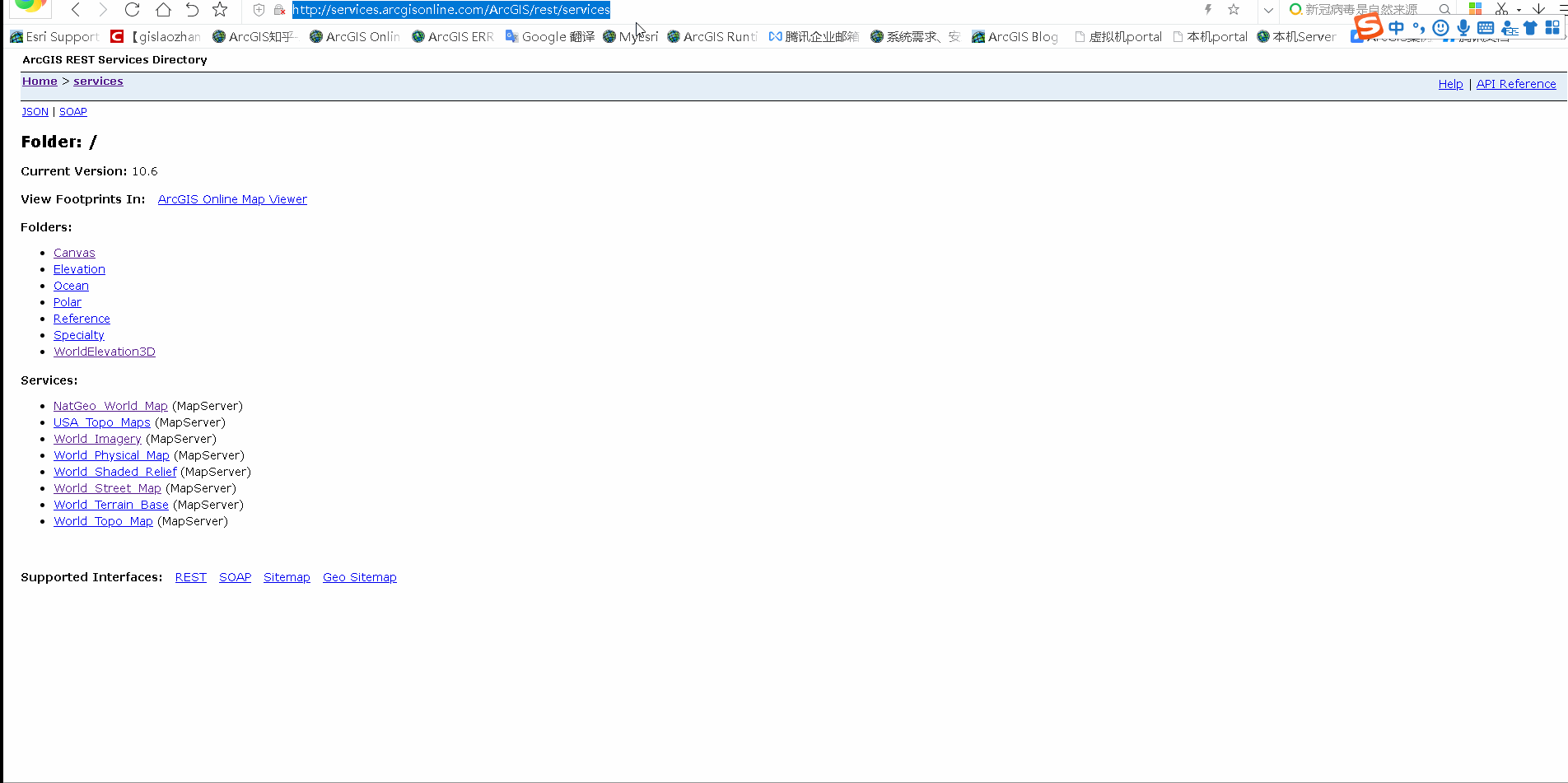
Task: Bookmark page with star at address bar end
Action: pyautogui.click(x=1234, y=10)
